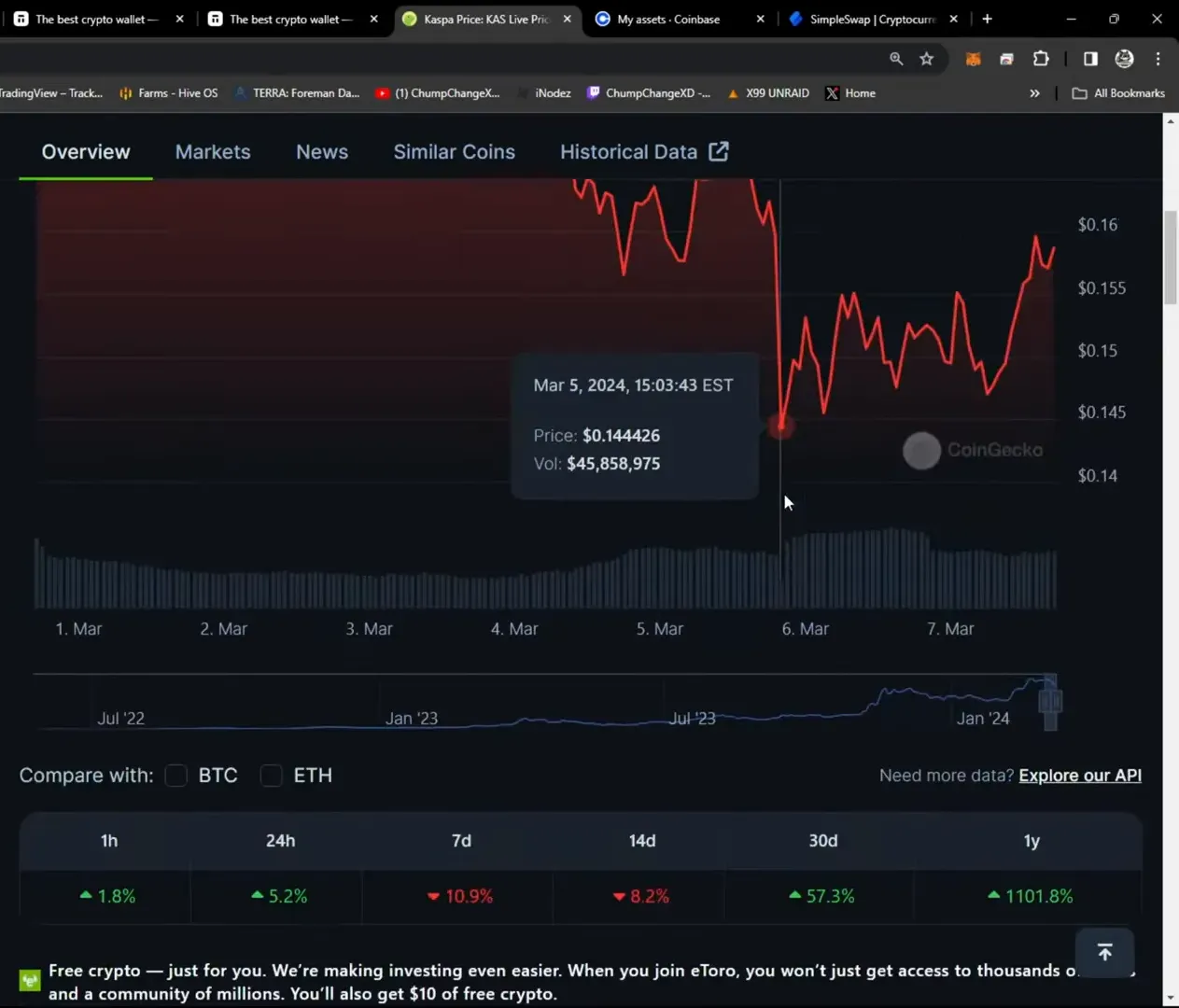1179x1008 pixels.
Task: Switch to the My assets - Coinbase tab
Action: (x=668, y=19)
